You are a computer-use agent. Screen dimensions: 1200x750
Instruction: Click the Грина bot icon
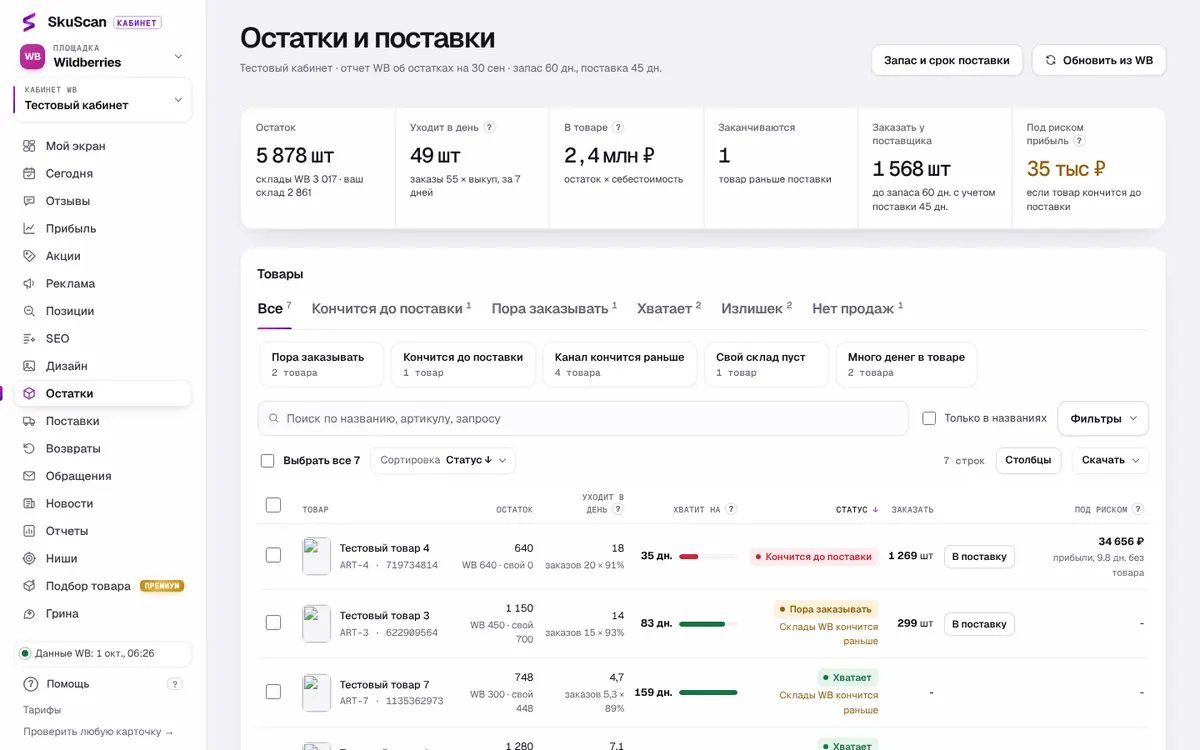pyautogui.click(x=30, y=613)
